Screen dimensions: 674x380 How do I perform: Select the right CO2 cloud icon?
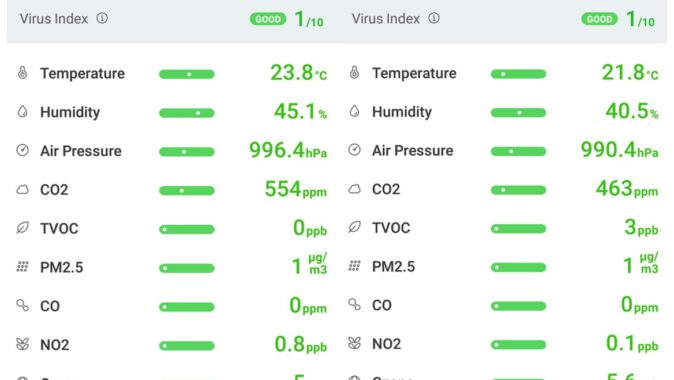click(x=354, y=189)
